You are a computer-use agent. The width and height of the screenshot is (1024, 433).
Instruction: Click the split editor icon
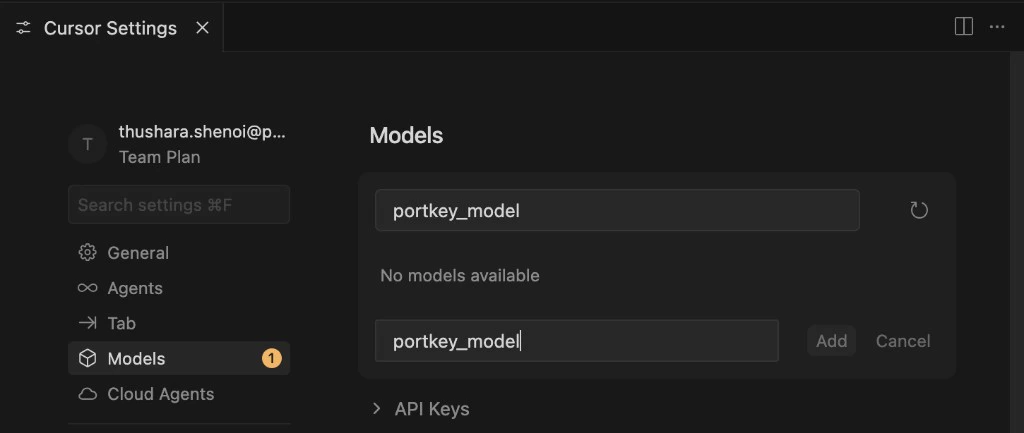[964, 27]
